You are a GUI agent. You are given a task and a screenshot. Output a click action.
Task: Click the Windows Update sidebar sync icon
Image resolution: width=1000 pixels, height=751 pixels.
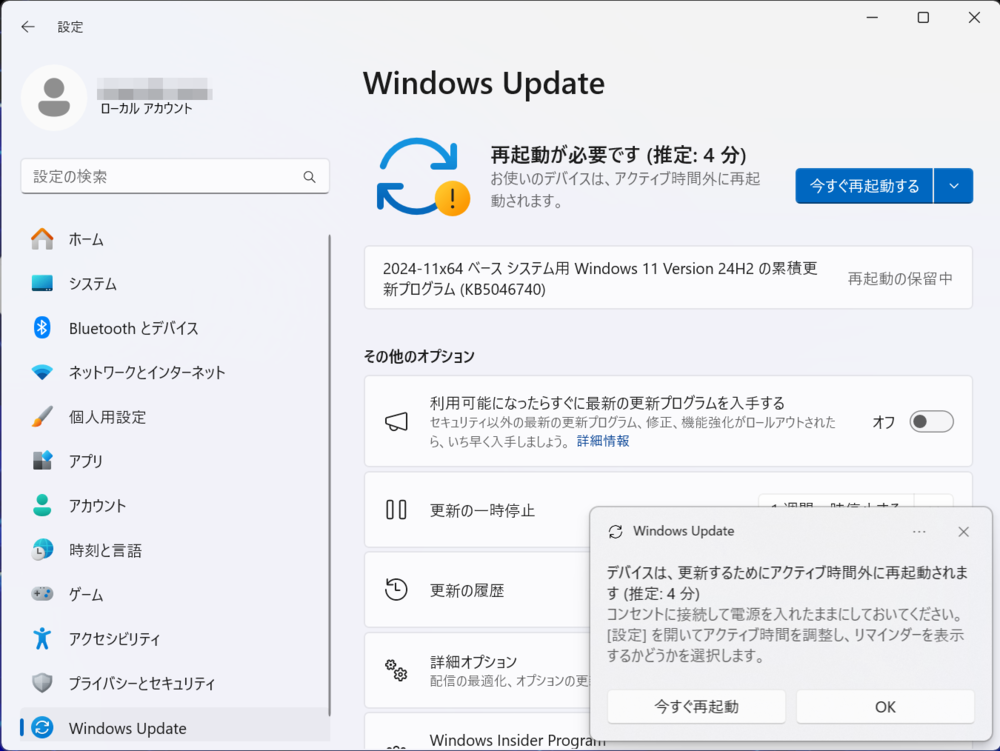tap(42, 727)
